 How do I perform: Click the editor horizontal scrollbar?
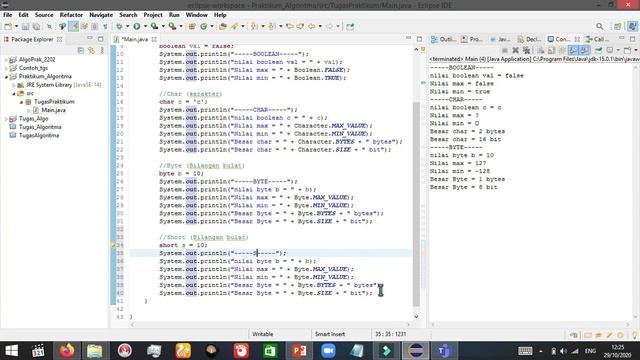point(269,325)
